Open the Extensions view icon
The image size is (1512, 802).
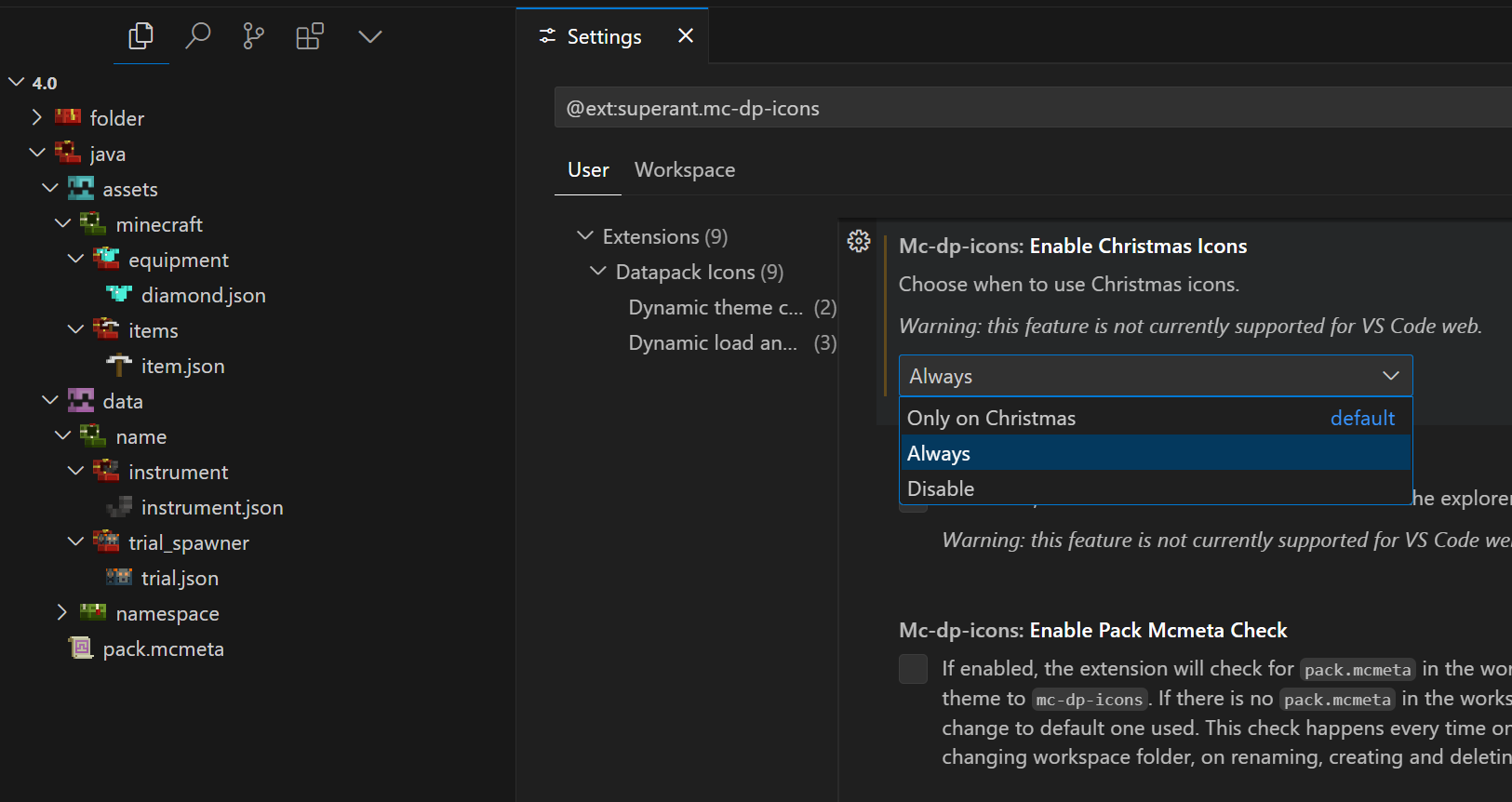310,37
